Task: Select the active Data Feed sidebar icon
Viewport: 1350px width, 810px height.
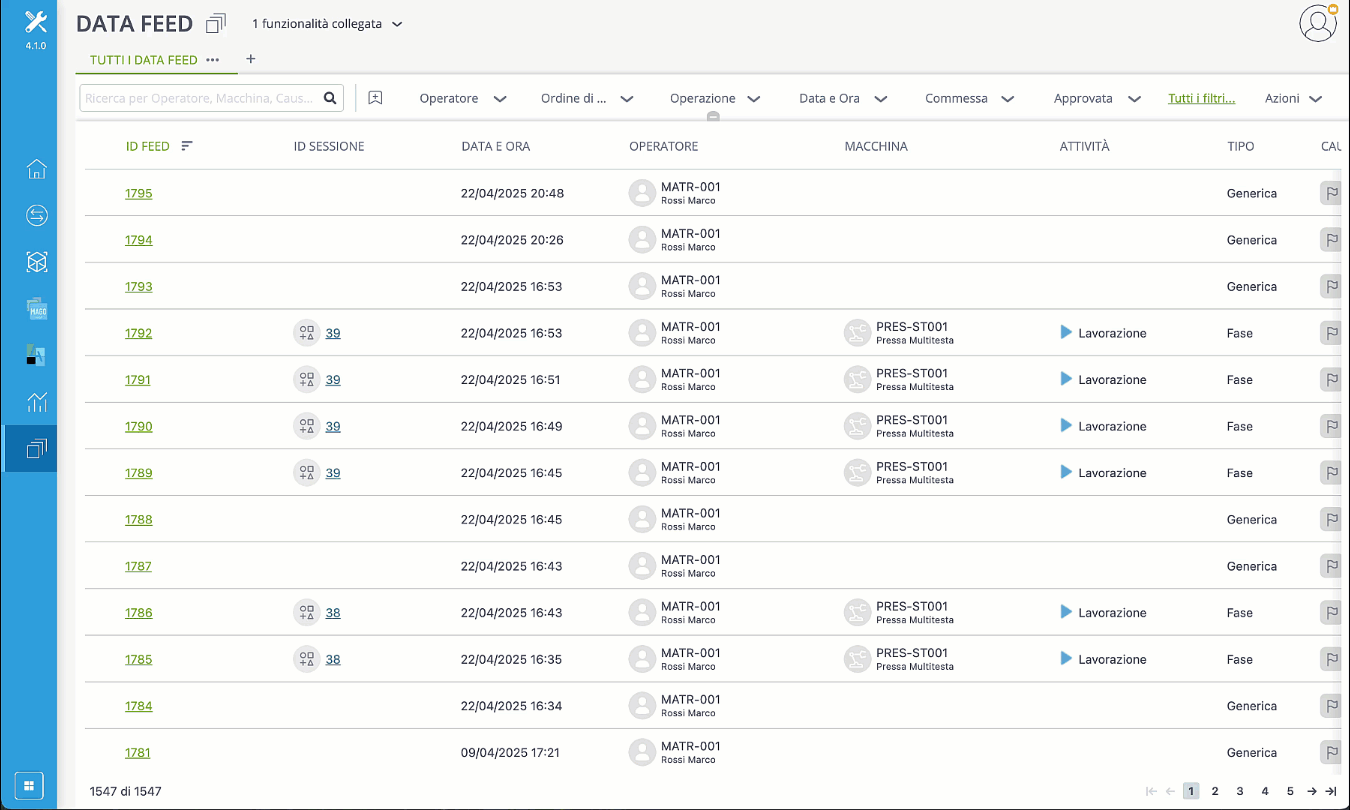Action: tap(36, 449)
